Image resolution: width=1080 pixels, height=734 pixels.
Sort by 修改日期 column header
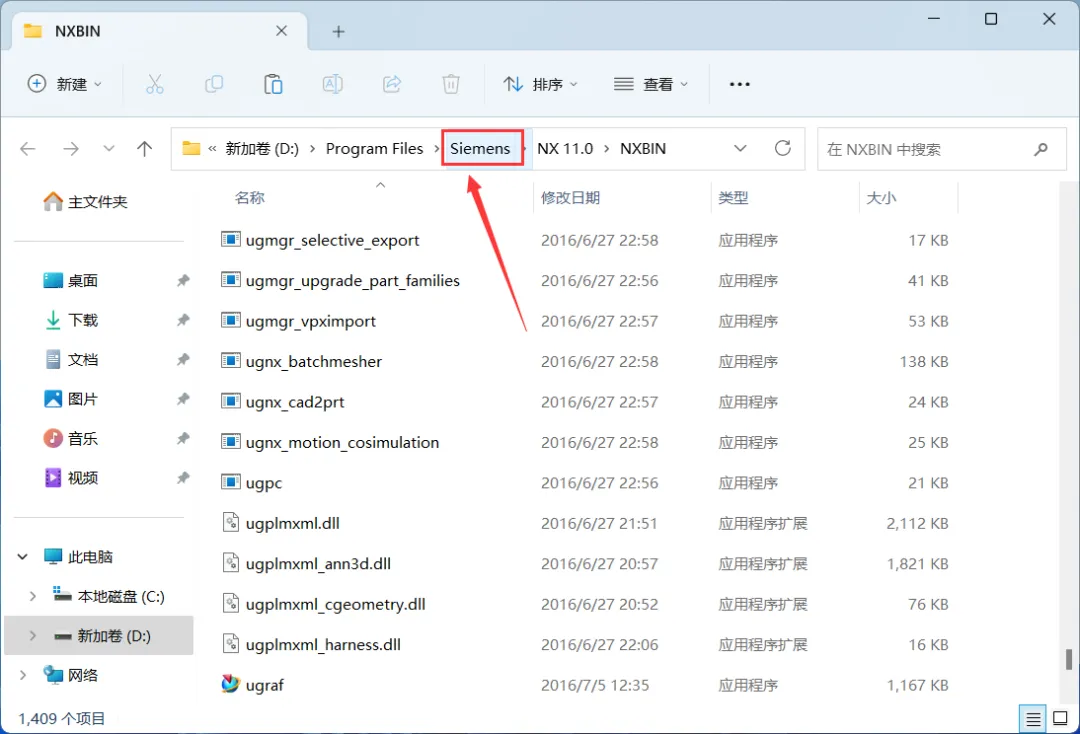(x=570, y=198)
